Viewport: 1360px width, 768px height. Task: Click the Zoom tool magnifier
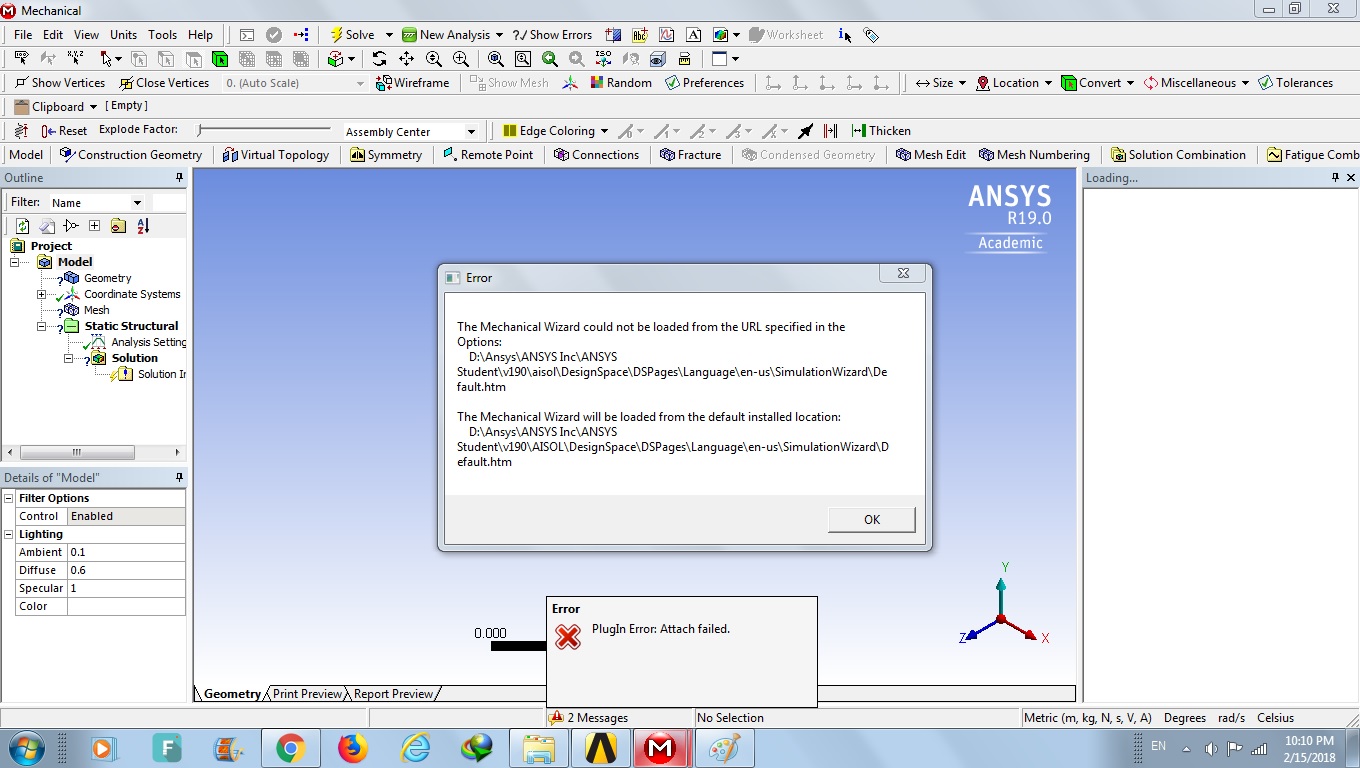point(433,59)
